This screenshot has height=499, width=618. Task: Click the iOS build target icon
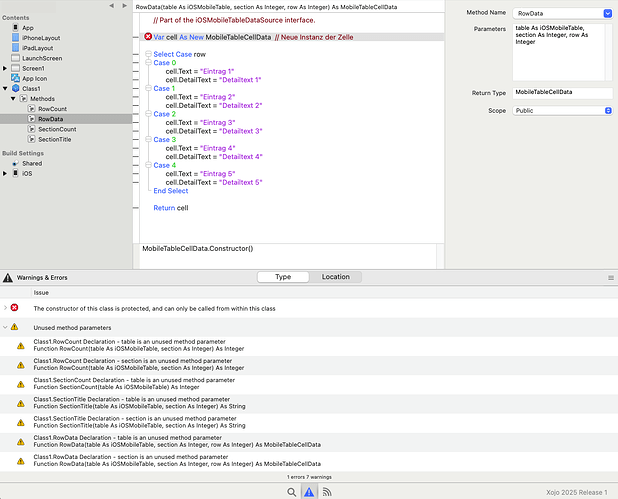coord(15,173)
